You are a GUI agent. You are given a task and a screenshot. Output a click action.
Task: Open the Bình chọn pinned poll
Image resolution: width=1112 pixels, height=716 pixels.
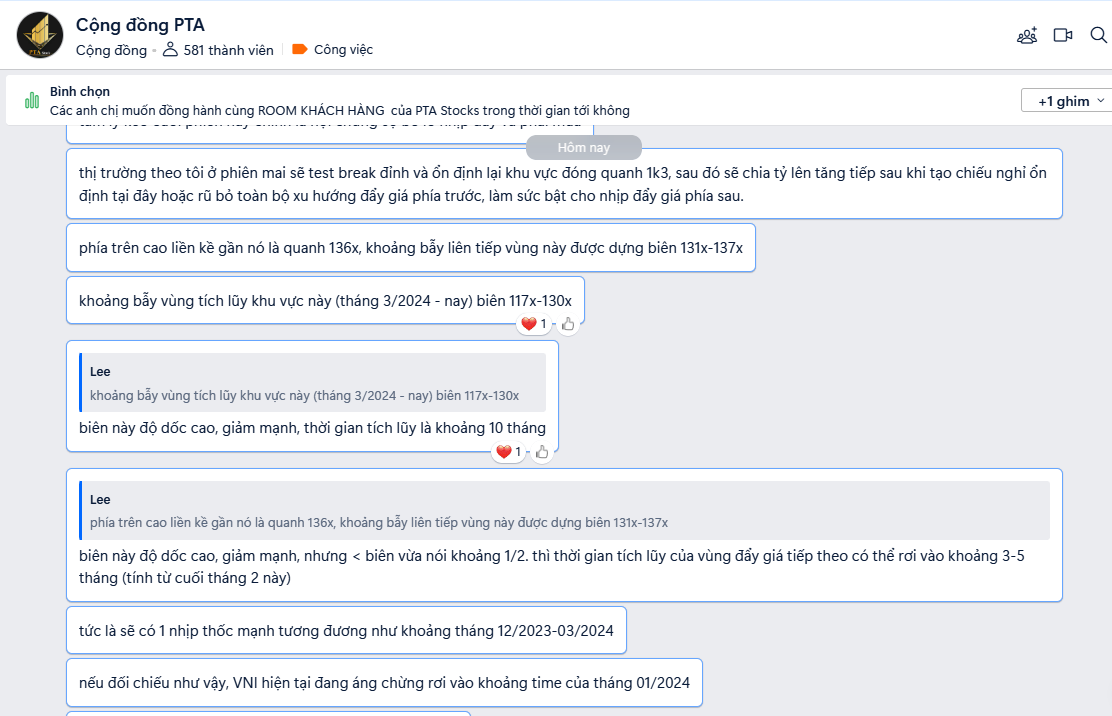tap(340, 101)
